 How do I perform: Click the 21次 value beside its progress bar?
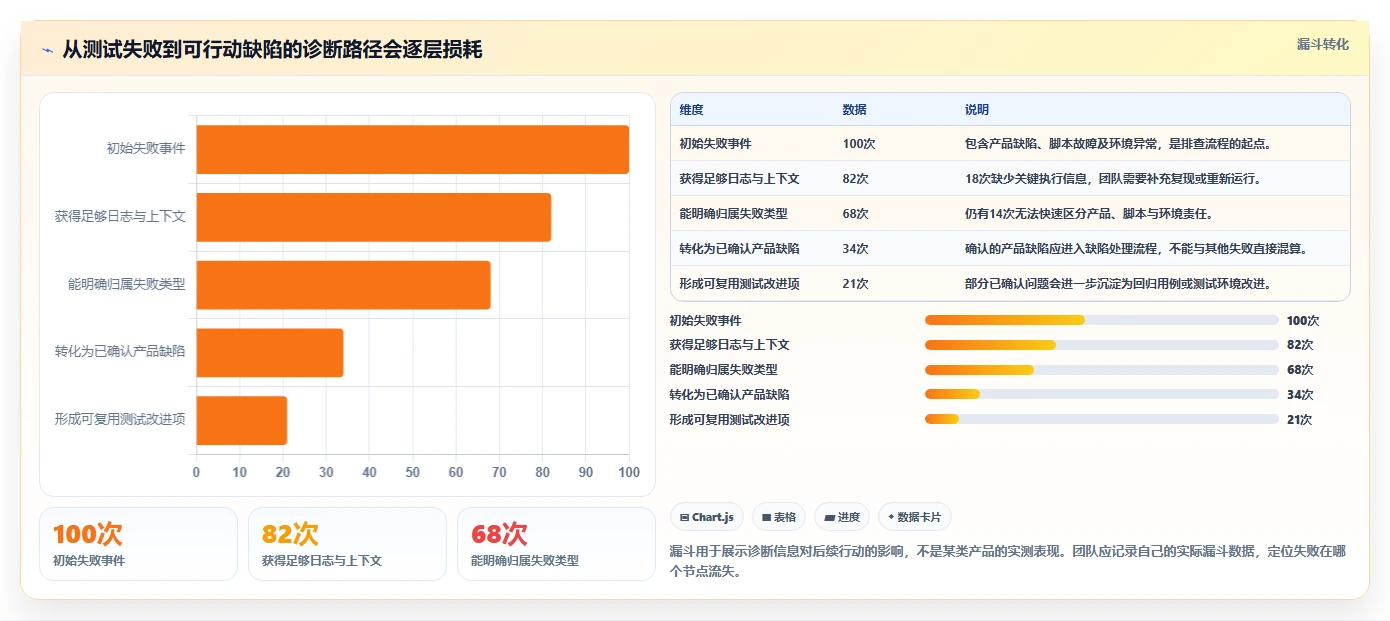click(x=1299, y=420)
